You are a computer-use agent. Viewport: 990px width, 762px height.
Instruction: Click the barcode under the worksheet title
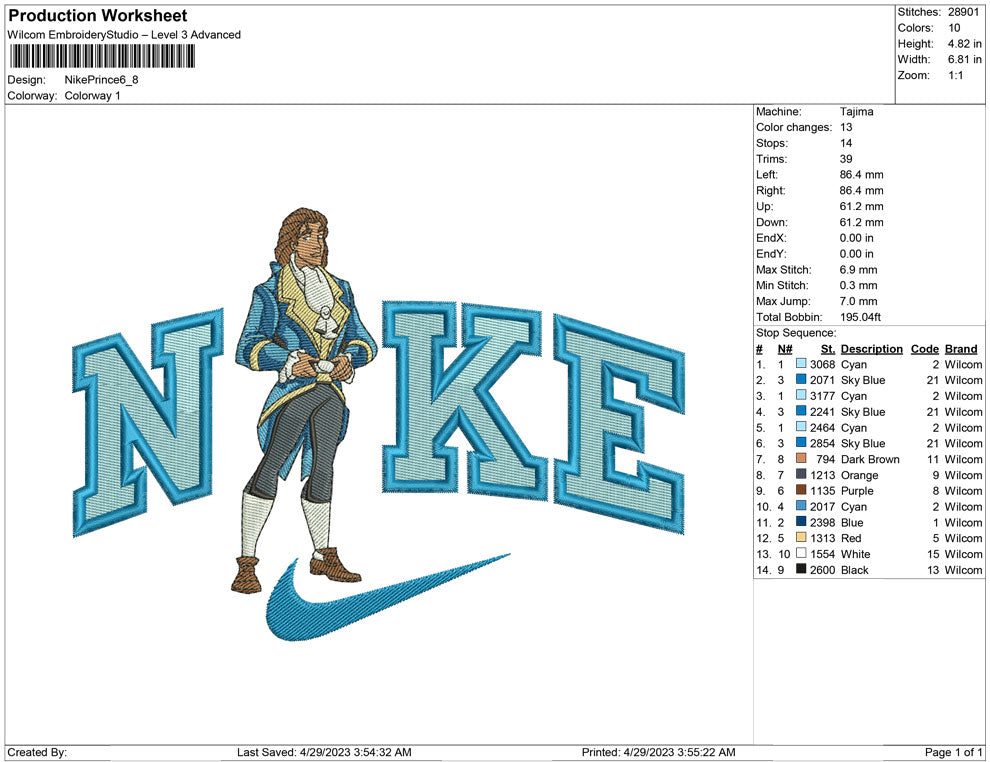(101, 56)
